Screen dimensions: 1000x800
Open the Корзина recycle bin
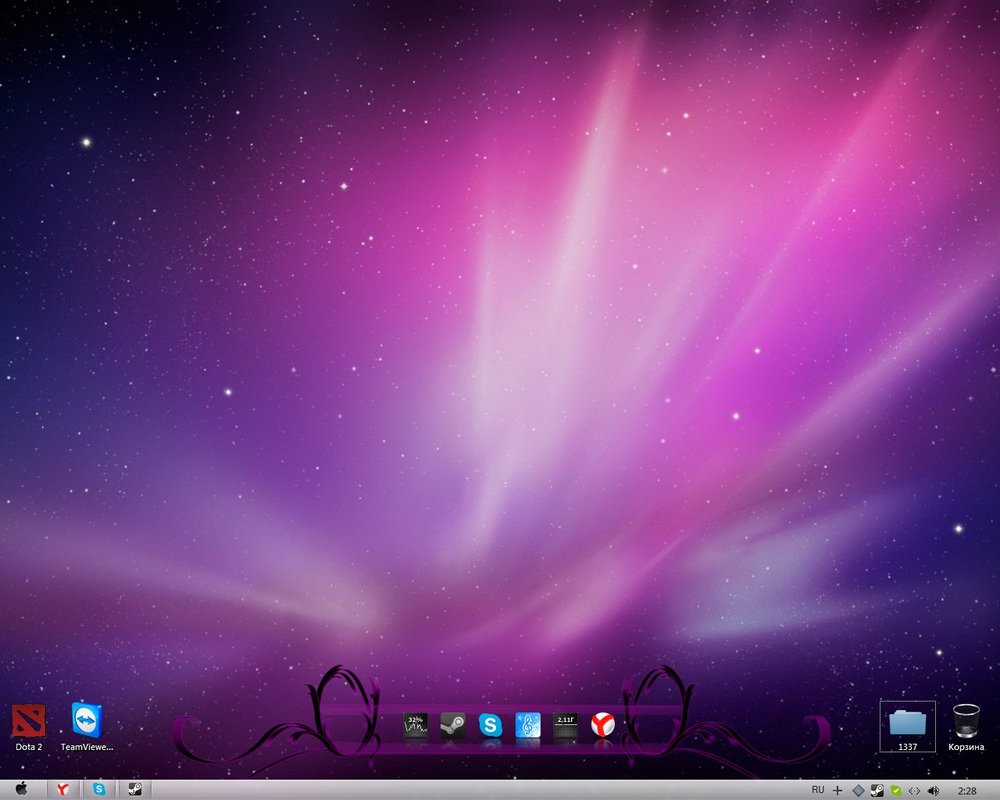click(966, 722)
